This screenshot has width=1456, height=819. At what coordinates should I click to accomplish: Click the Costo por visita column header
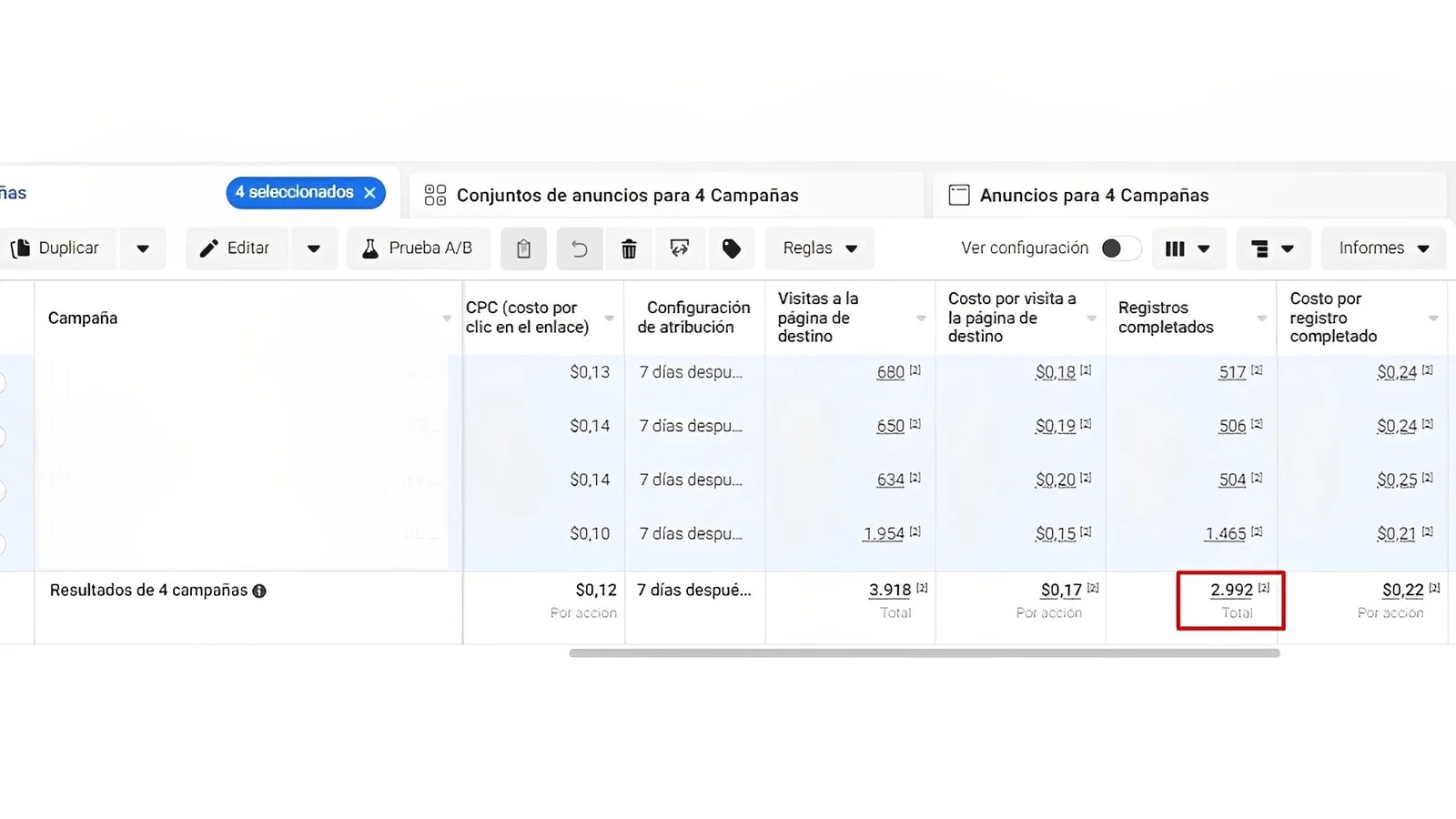click(x=1020, y=318)
